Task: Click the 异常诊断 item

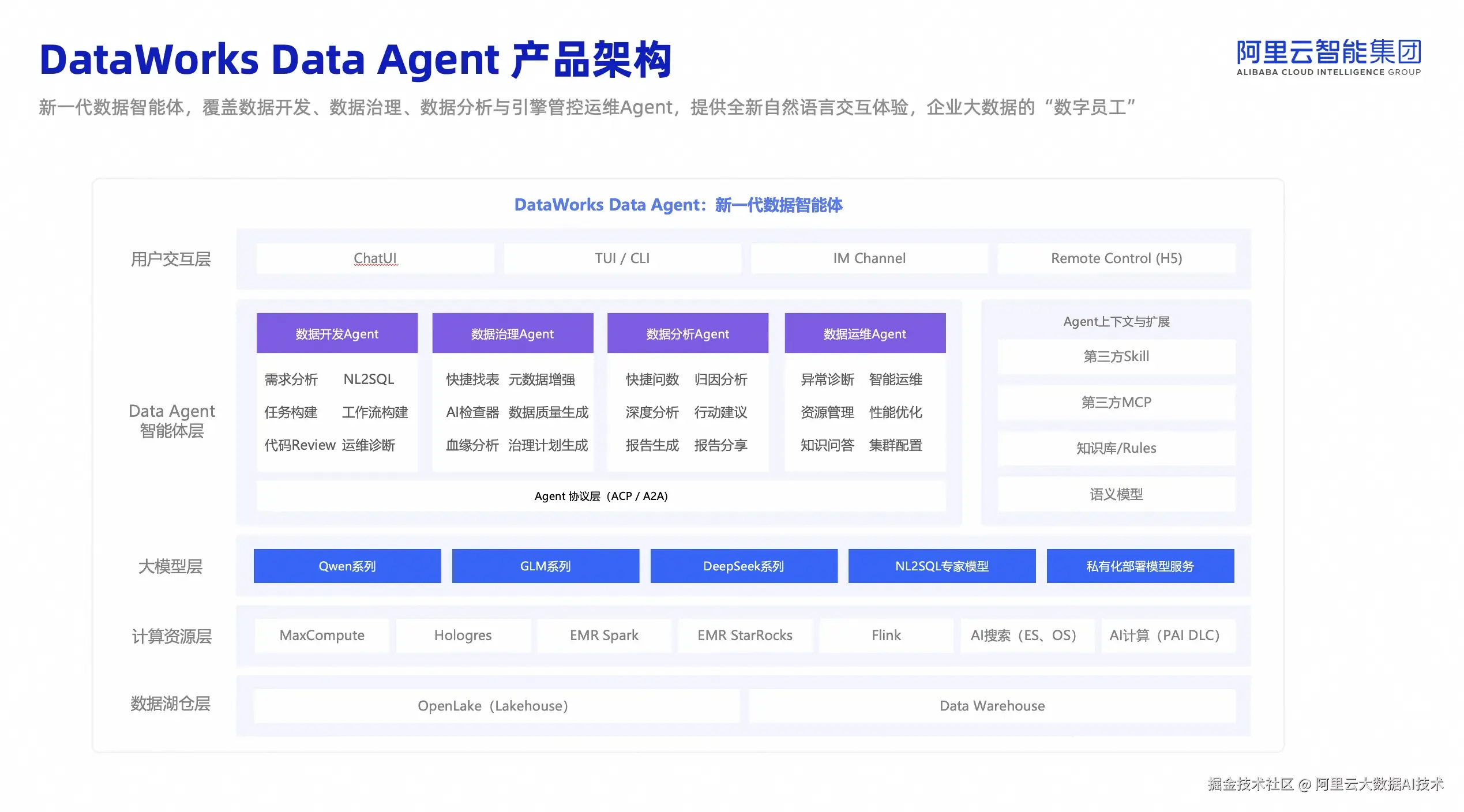Action: point(828,379)
